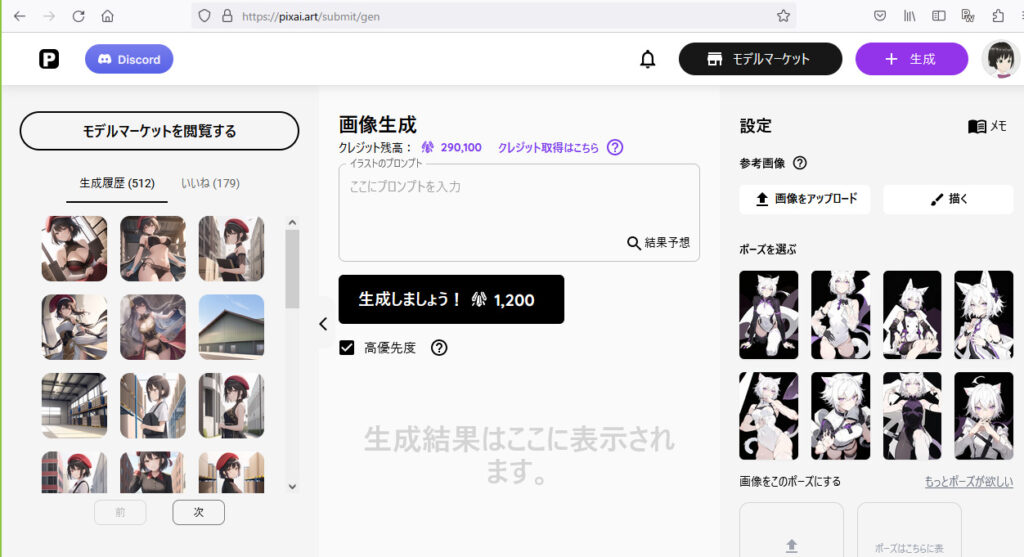Toggle the browser sidebar icon
Viewport: 1024px width, 557px height.
938,16
